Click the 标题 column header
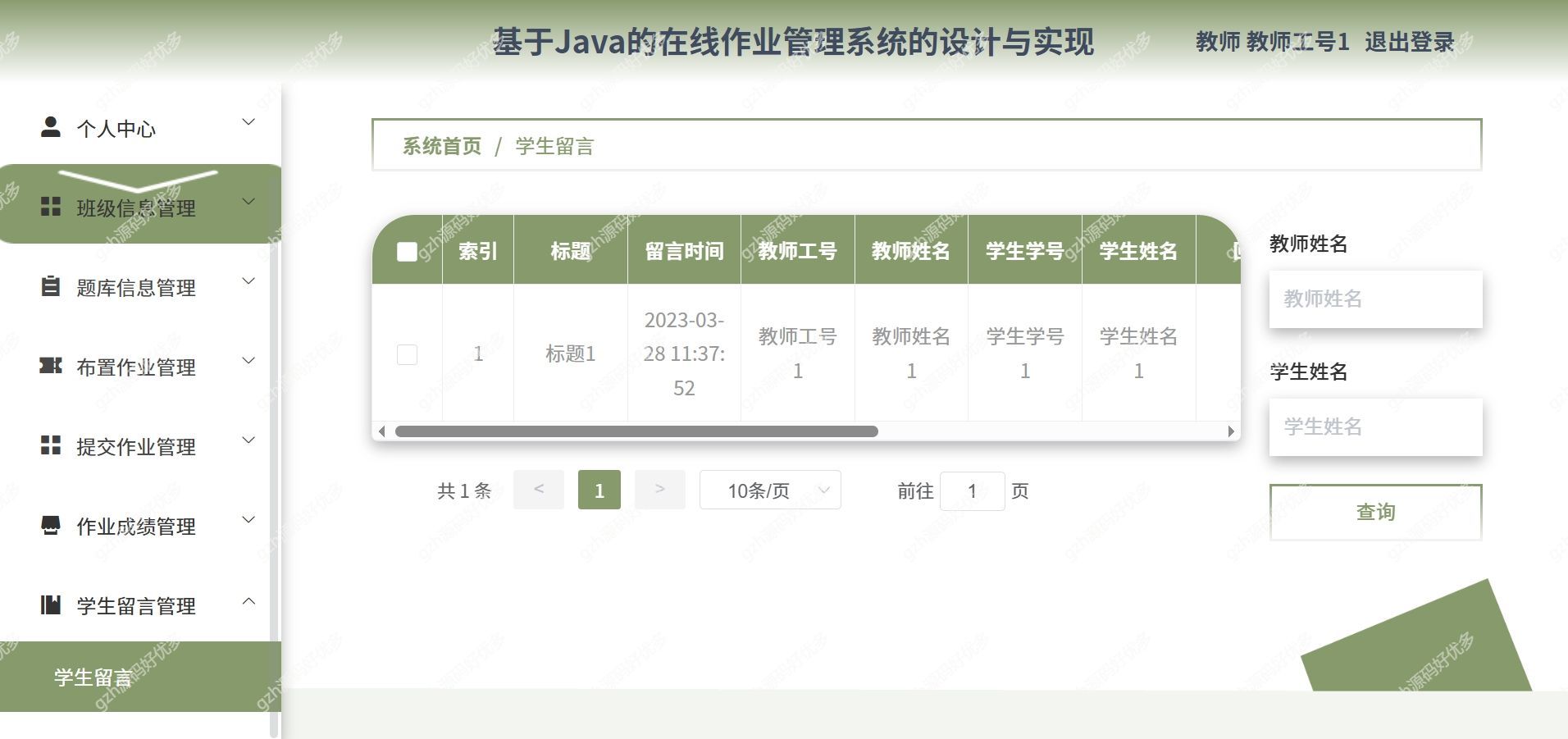This screenshot has width=1568, height=739. pos(571,251)
